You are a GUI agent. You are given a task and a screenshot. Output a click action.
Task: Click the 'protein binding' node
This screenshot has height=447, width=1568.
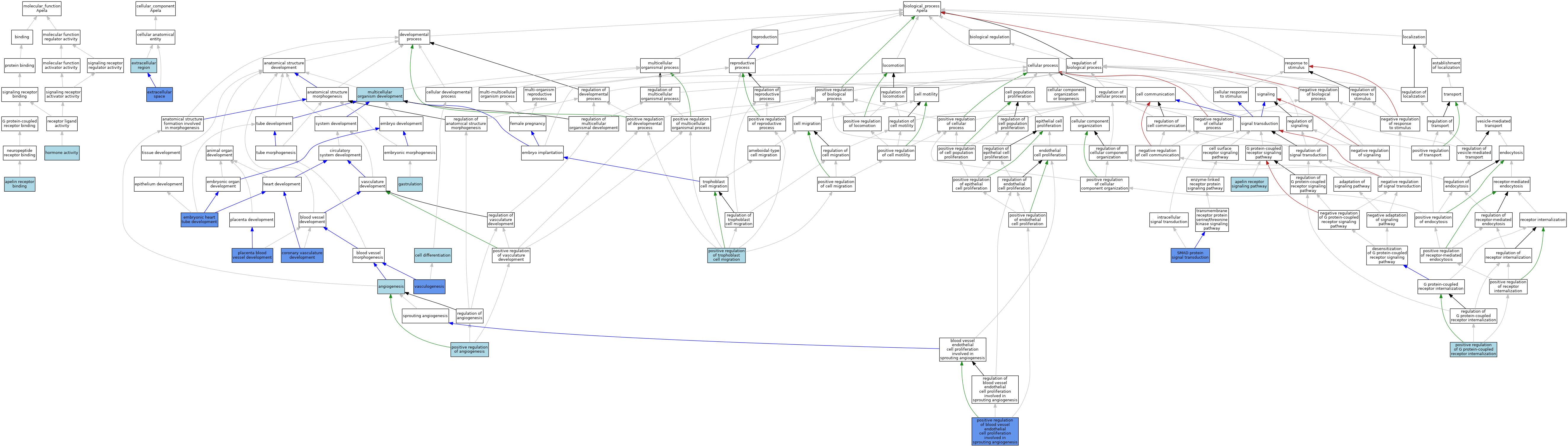pos(20,66)
